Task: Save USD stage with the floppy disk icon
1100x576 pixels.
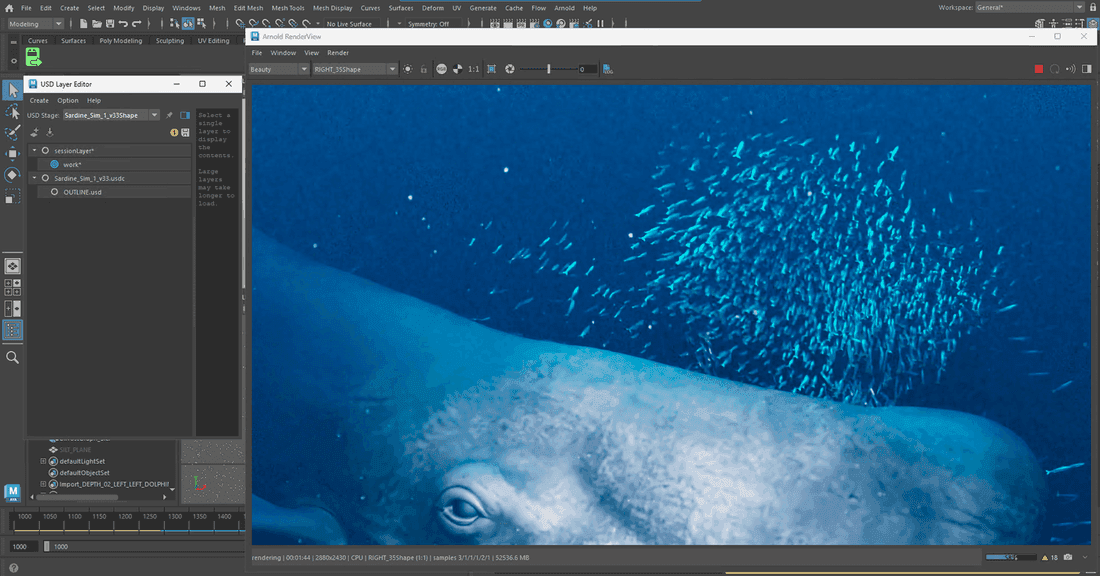Action: point(185,132)
